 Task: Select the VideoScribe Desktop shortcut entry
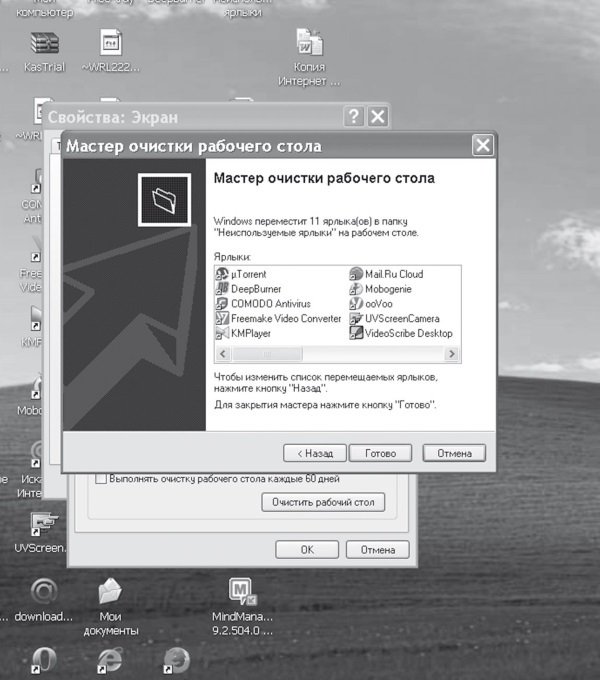[x=401, y=333]
